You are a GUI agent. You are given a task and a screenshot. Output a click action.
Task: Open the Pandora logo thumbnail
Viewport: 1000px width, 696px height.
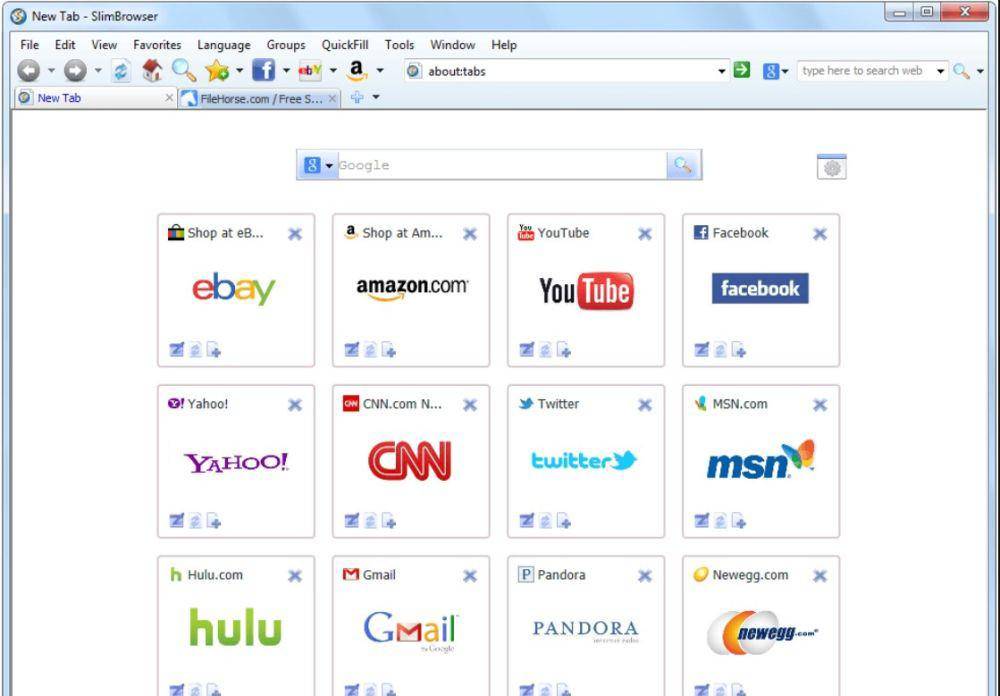click(x=585, y=630)
